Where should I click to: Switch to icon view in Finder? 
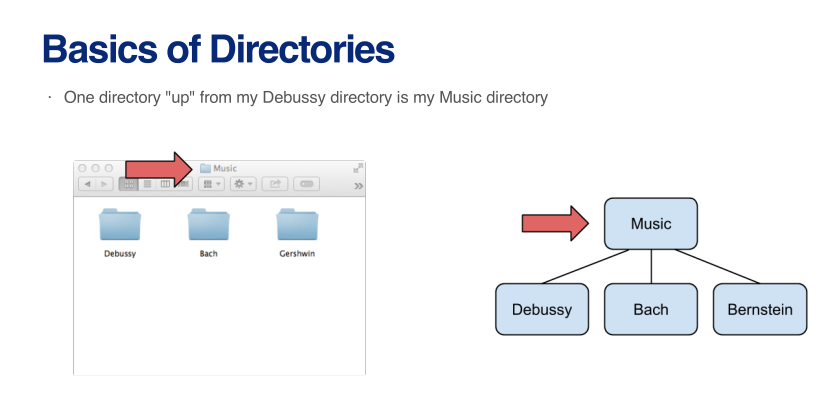pos(129,184)
